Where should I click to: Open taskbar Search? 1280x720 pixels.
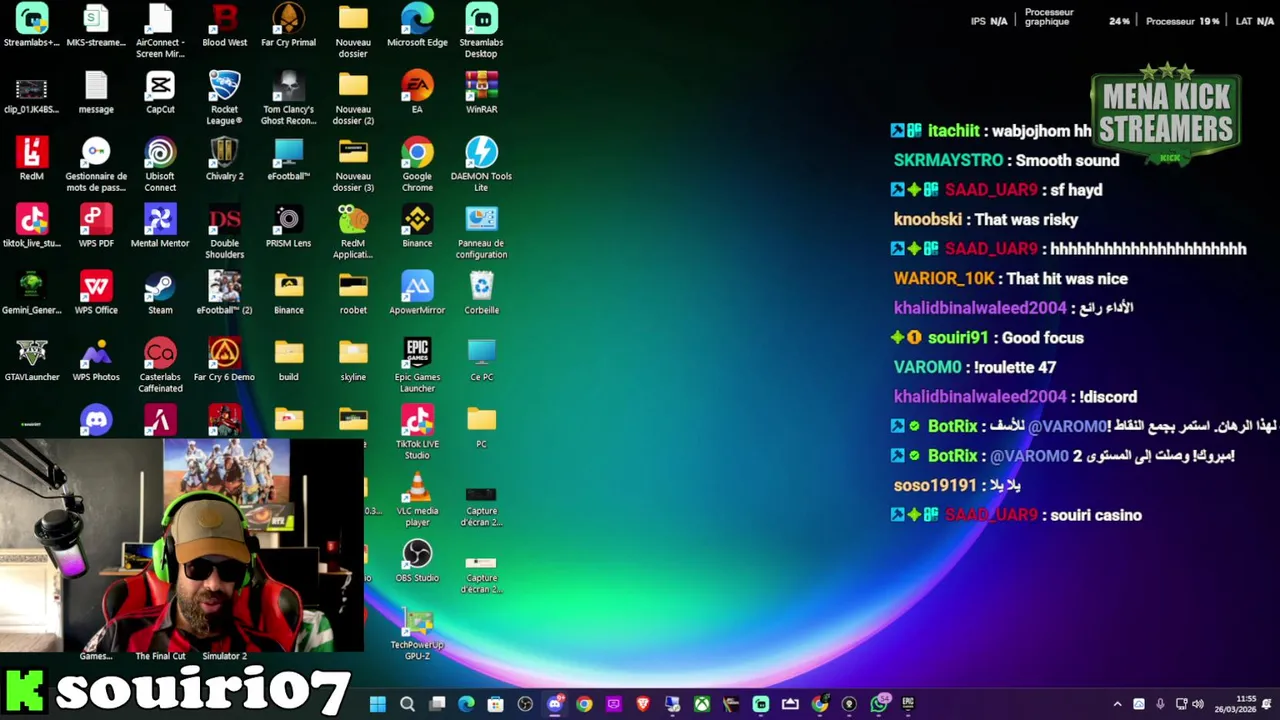(407, 704)
